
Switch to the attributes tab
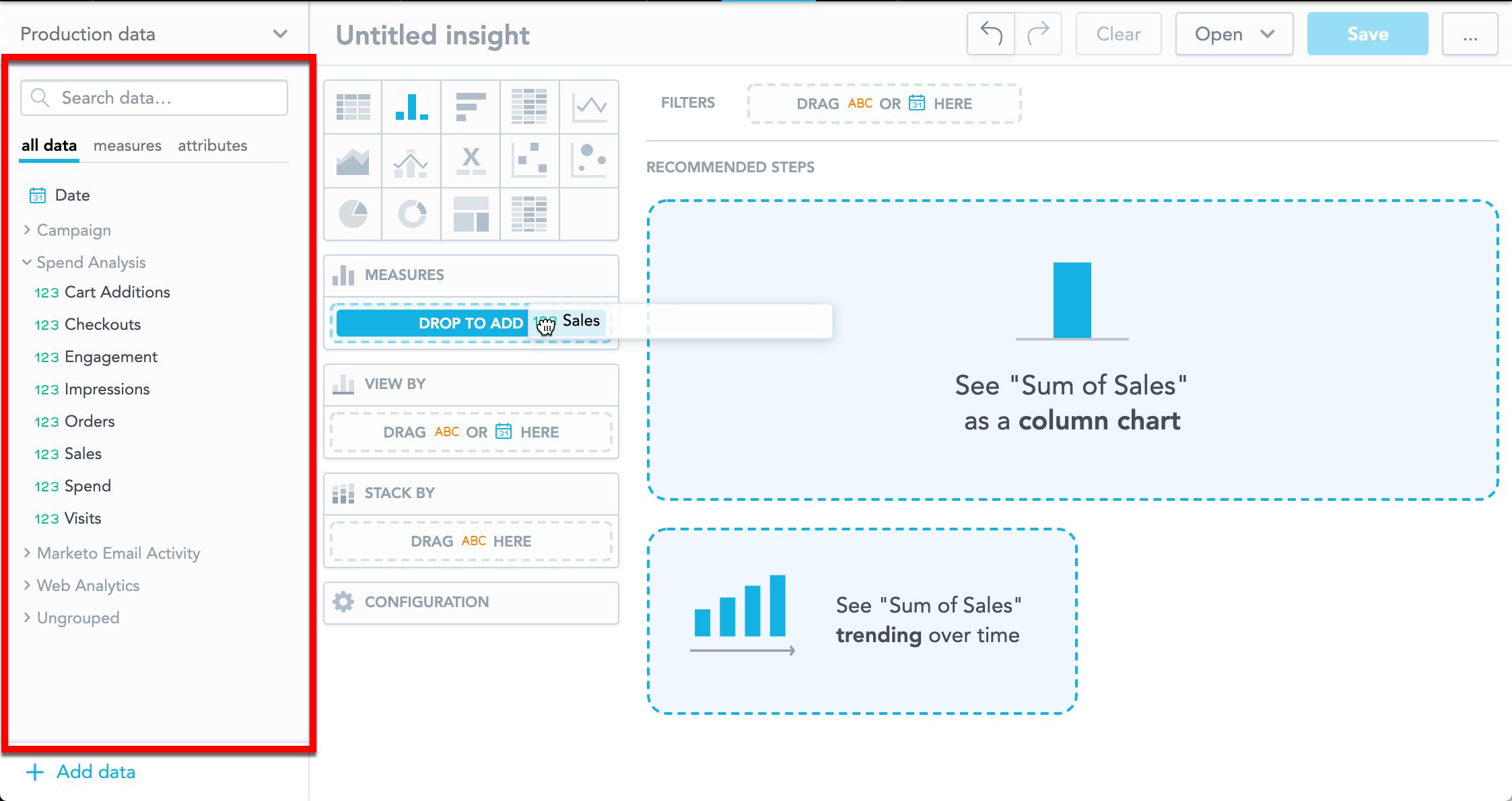click(212, 145)
